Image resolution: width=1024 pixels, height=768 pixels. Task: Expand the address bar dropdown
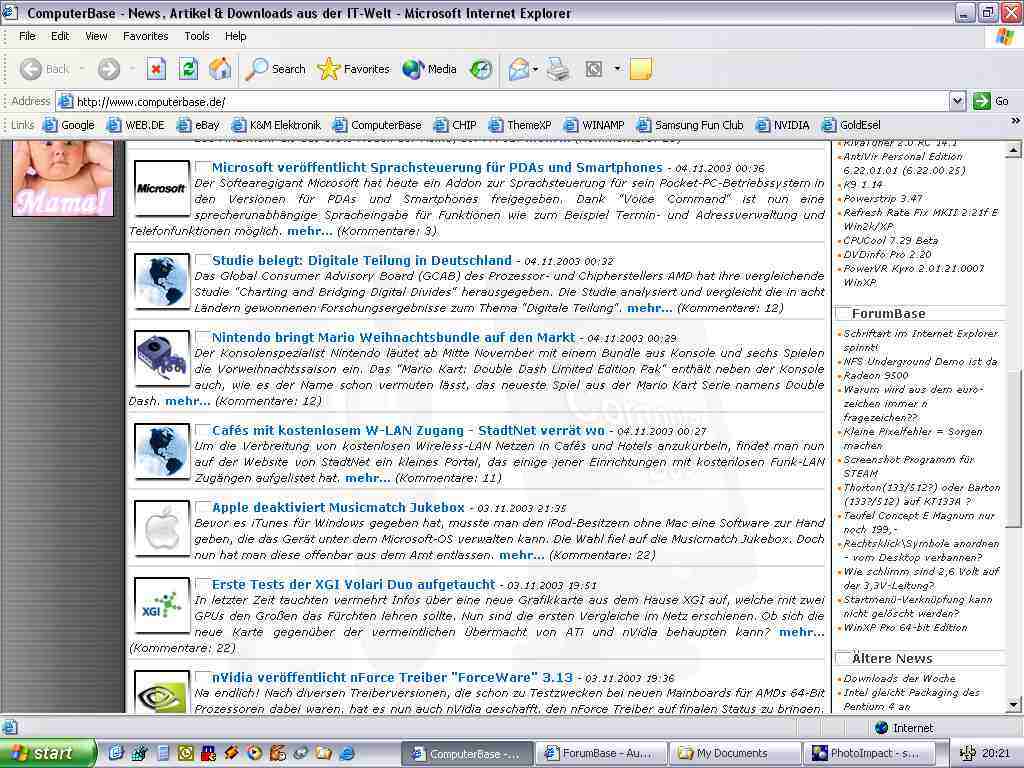(957, 101)
